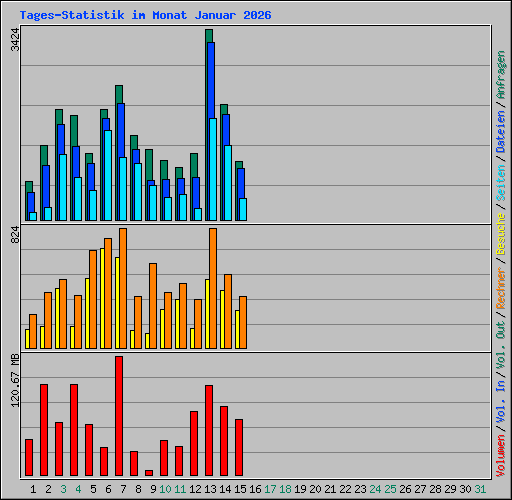Viewport: 512px width, 500px height.
Task: Click the red Volumen bar for day 15
Action: coord(239,447)
